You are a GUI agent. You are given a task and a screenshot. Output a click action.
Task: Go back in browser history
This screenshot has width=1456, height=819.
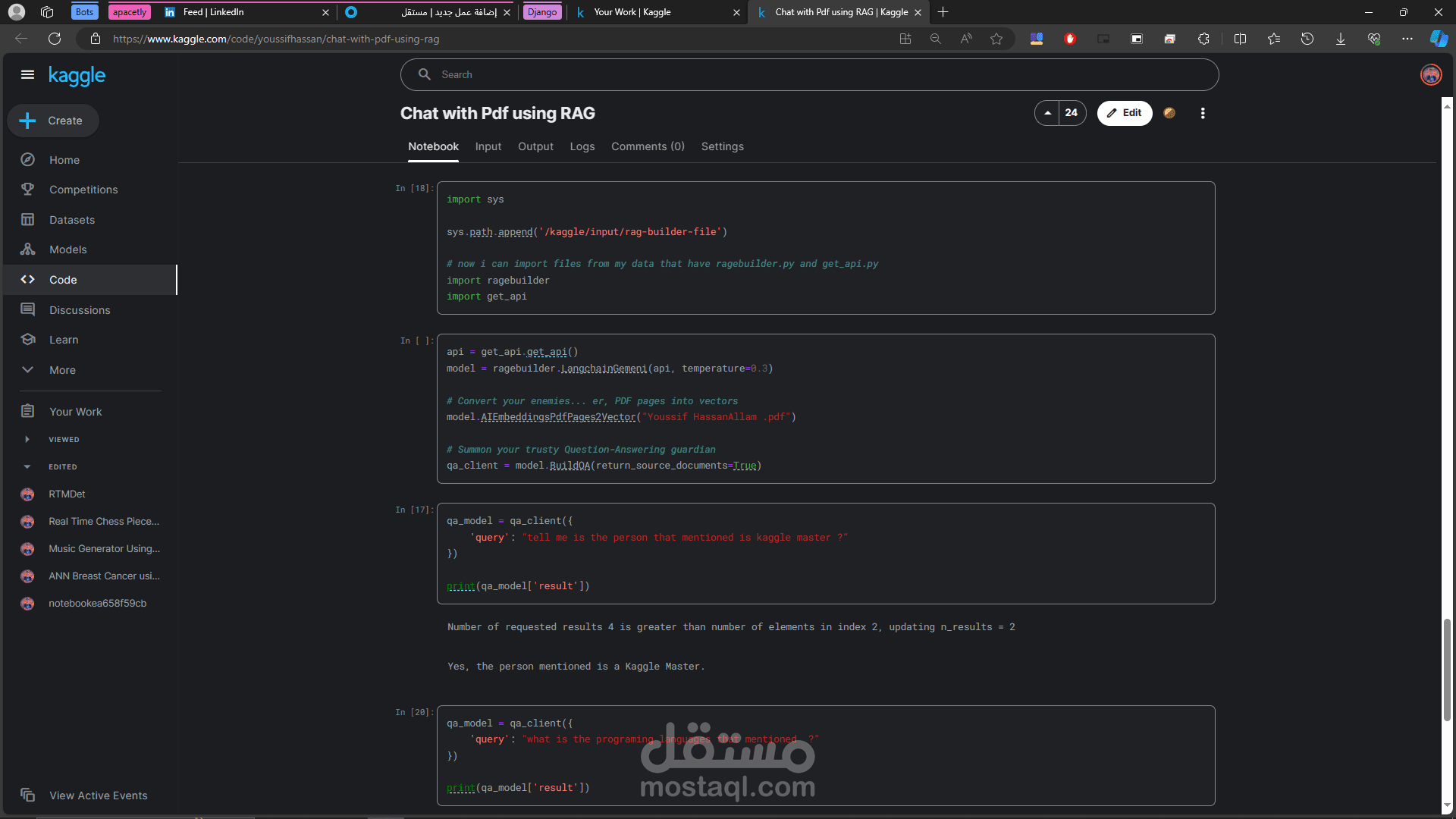point(21,39)
